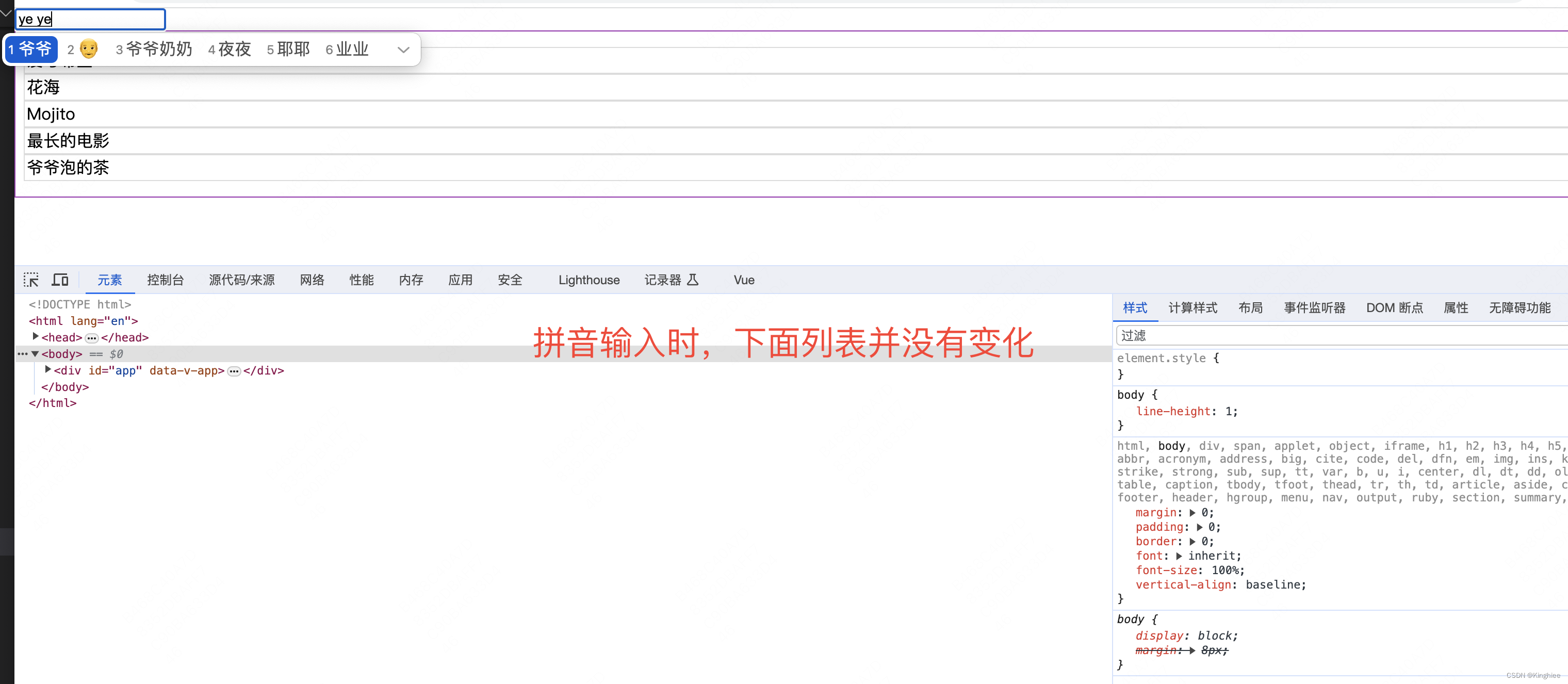Select the closing </html> tag line
Screen dimensions: 1568x684
pyautogui.click(x=52, y=403)
